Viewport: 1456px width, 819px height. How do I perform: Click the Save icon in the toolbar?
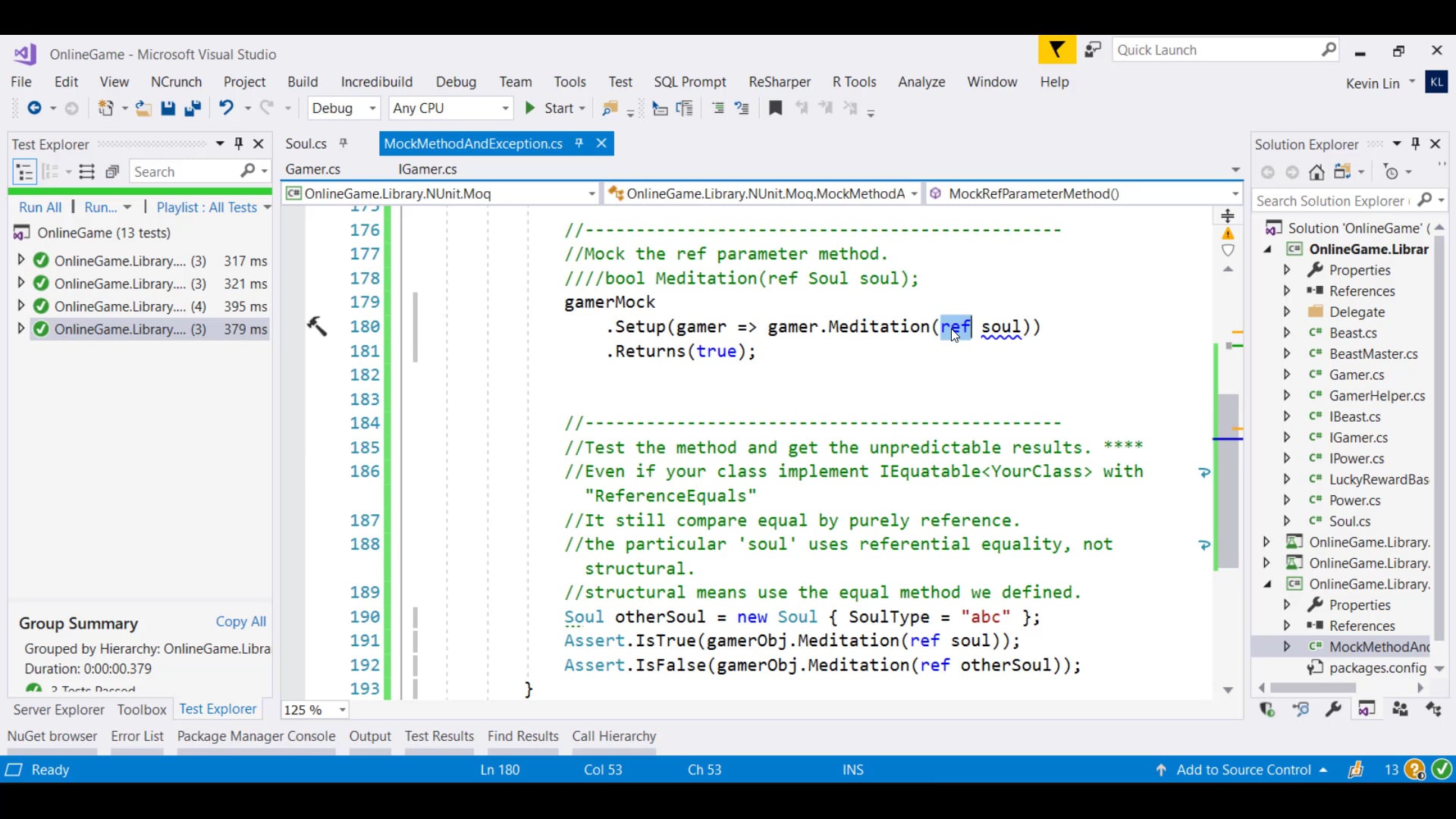click(168, 108)
